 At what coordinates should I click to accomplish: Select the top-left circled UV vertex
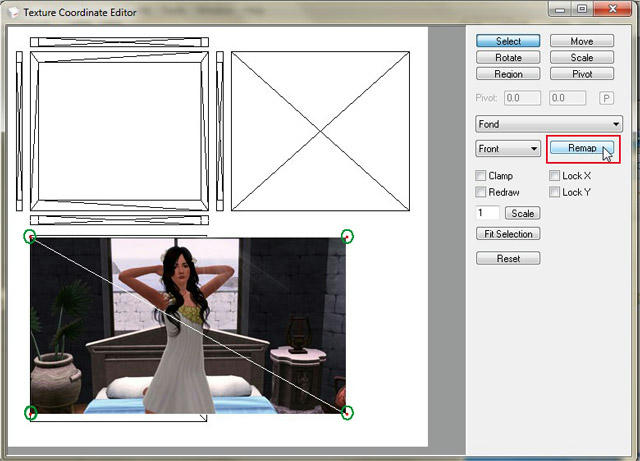click(30, 236)
